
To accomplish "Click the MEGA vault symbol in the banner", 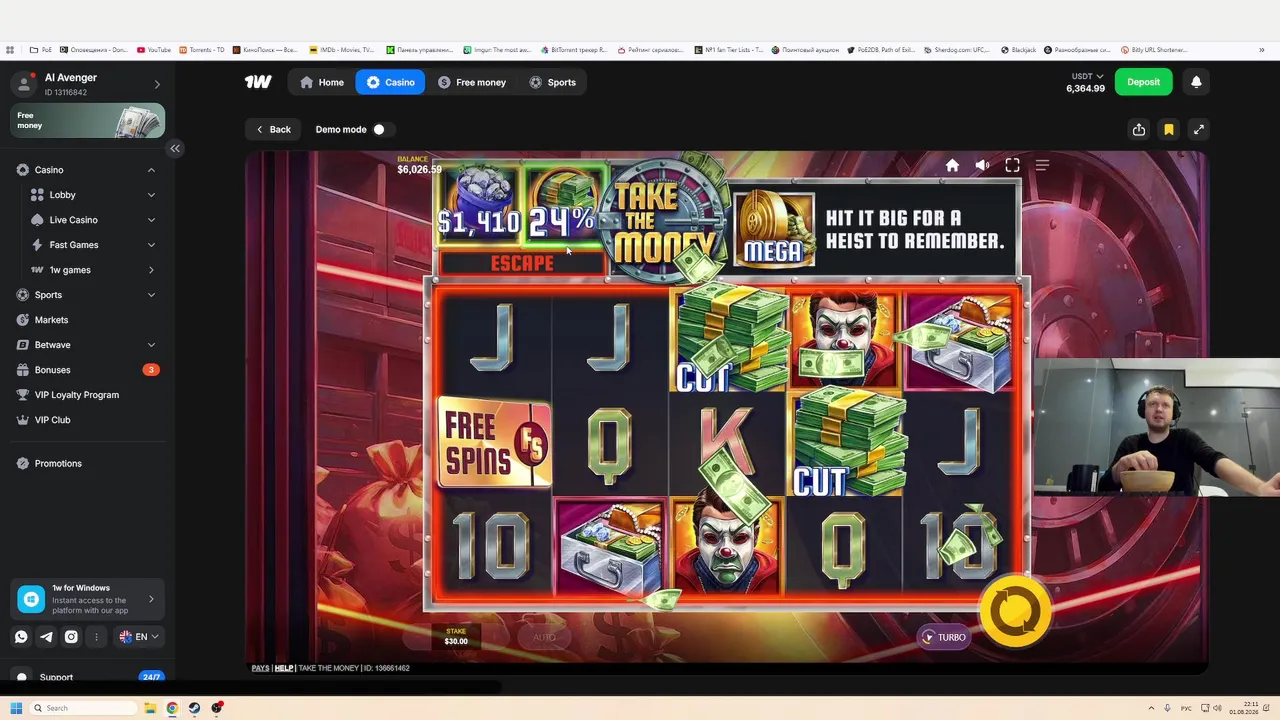I will tap(774, 230).
